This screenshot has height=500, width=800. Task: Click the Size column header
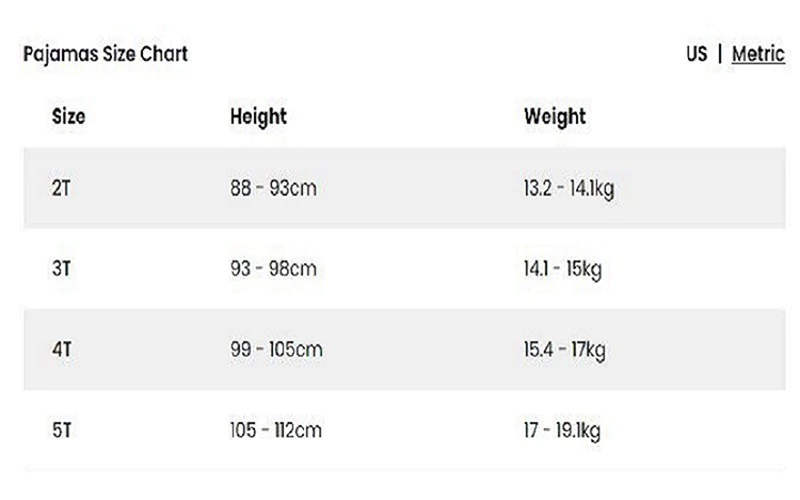pos(68,116)
